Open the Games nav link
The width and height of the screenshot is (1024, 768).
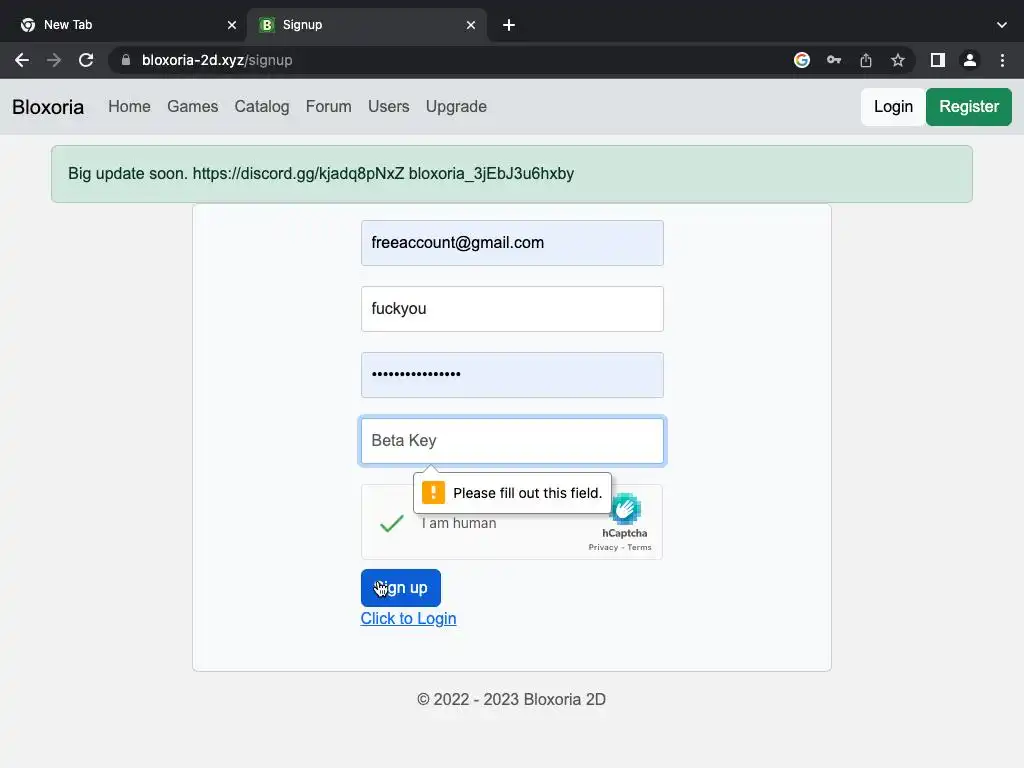point(193,106)
